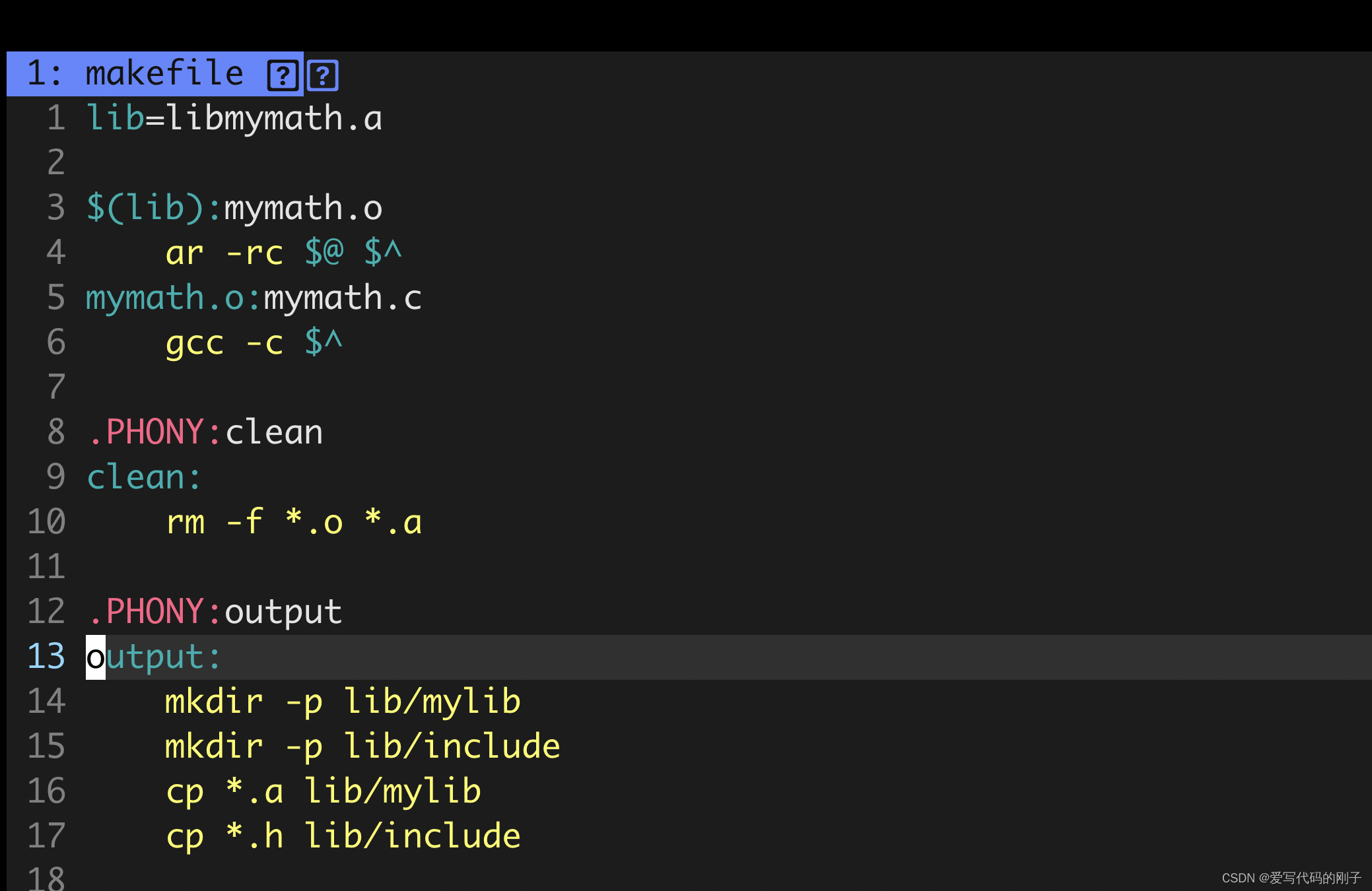This screenshot has height=891, width=1372.
Task: Click the 'clean:' target on line 9
Action: tap(143, 477)
